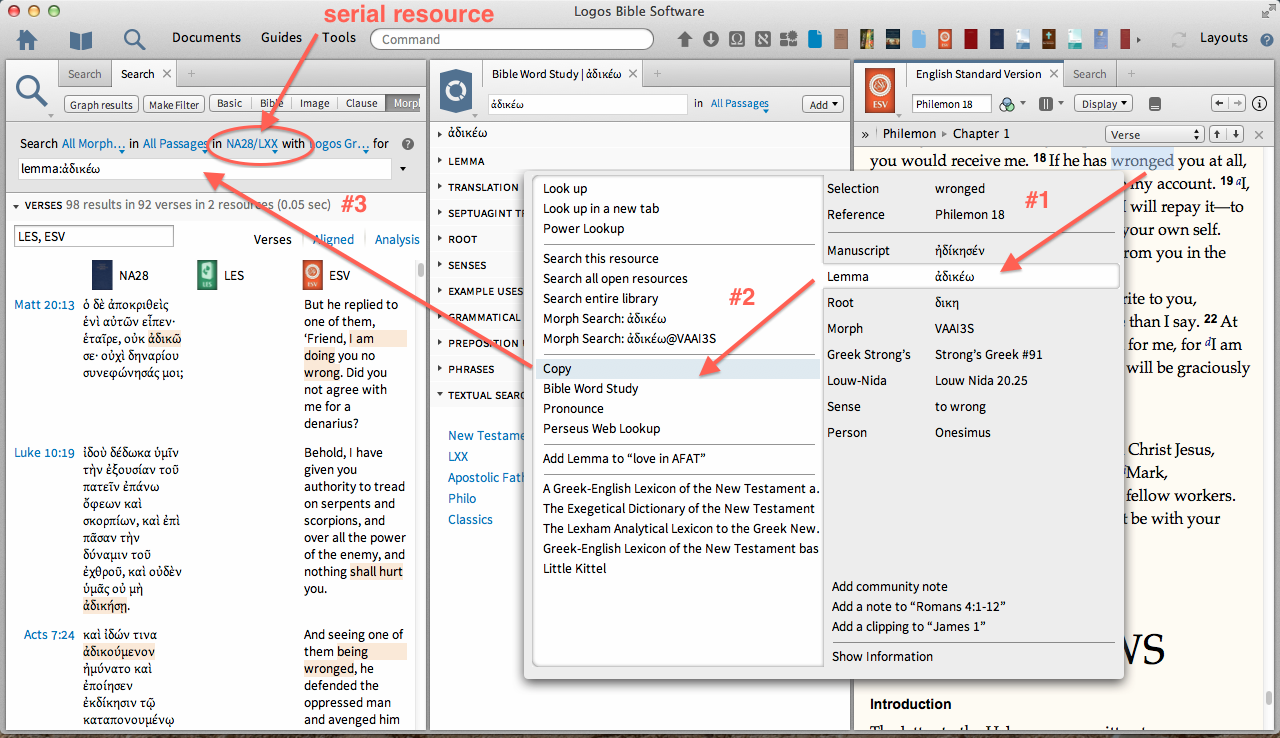The width and height of the screenshot is (1280, 738).
Task: Click the up arrow shortcut icon
Action: (685, 39)
